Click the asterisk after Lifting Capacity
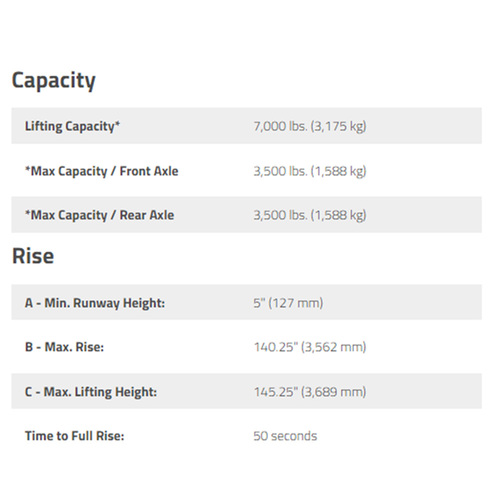This screenshot has height=500, width=500. 117,123
